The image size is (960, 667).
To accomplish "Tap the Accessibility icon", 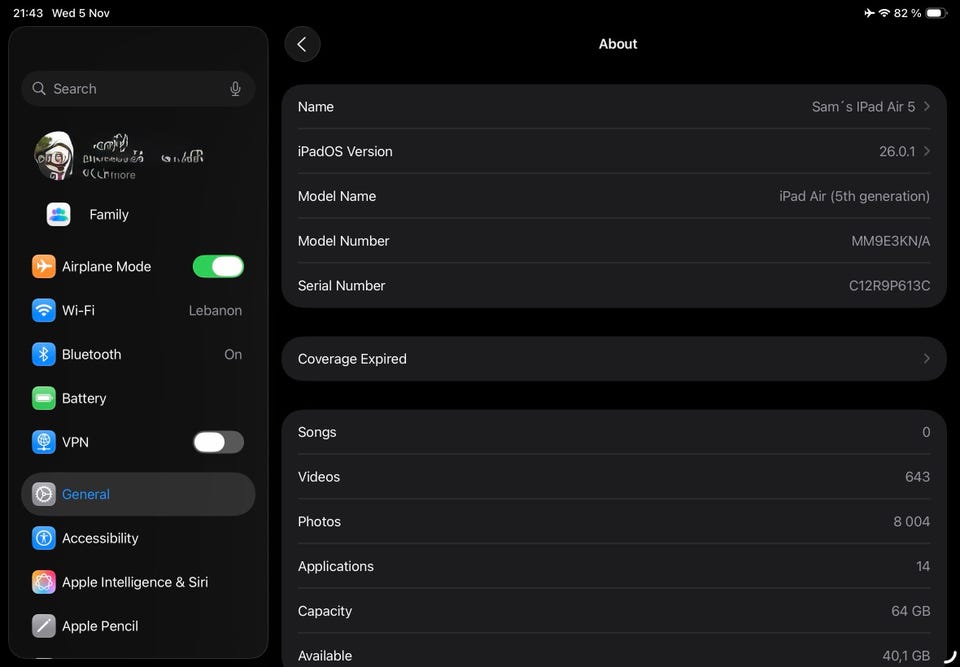I will click(43, 538).
